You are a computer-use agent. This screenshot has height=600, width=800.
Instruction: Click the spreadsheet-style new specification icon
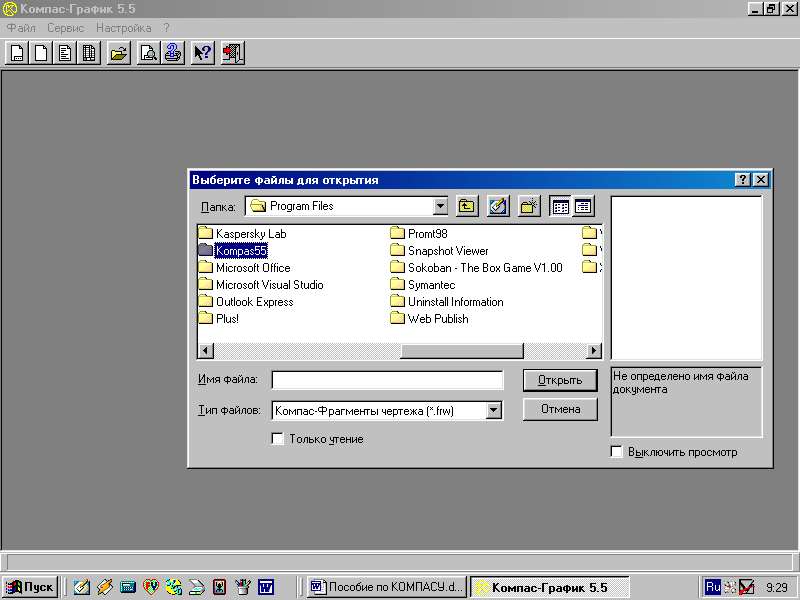pyautogui.click(x=89, y=53)
